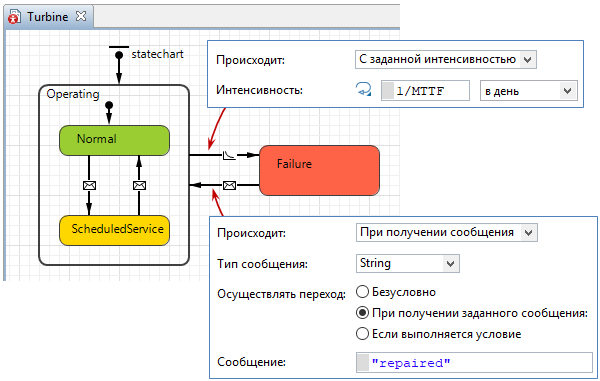Open the С заданной интенсивностью dropdown
Screen dimensions: 600x381
[x=446, y=60]
